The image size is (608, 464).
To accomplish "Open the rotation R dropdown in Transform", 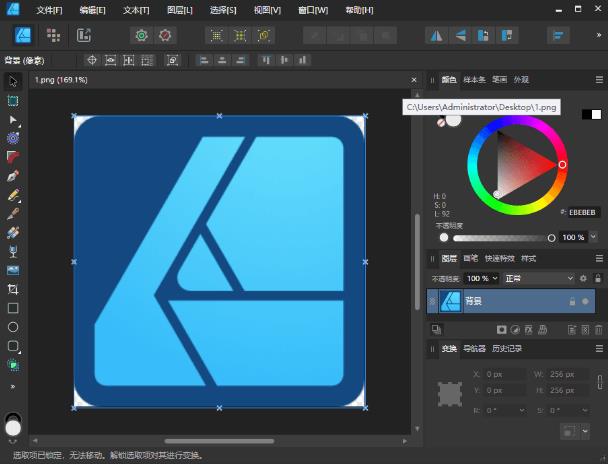I will pyautogui.click(x=522, y=410).
